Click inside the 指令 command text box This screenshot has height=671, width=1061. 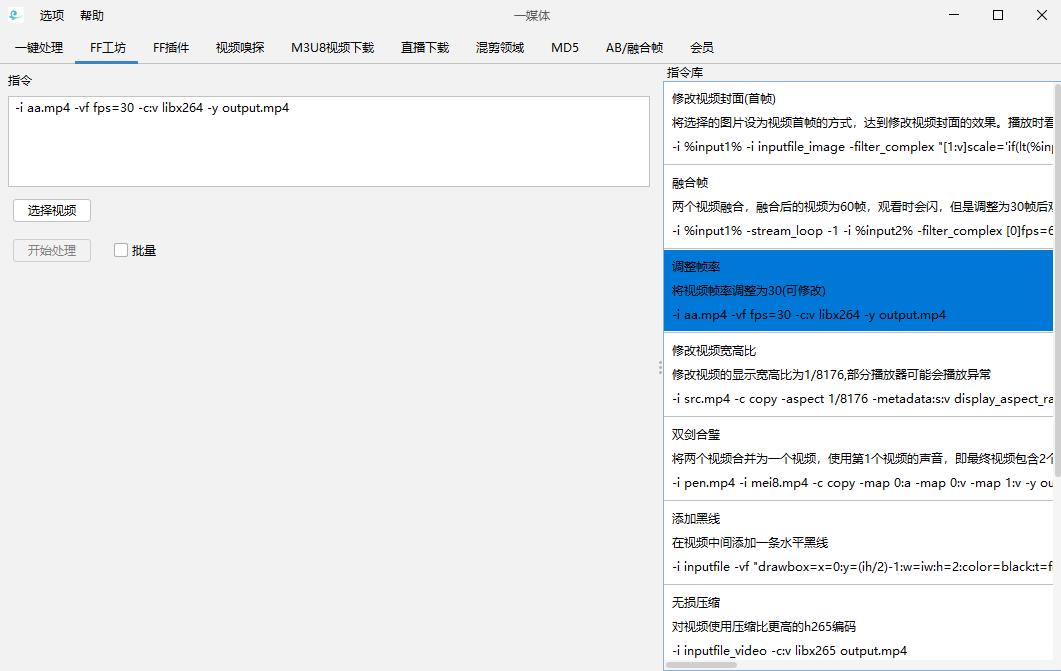click(329, 141)
